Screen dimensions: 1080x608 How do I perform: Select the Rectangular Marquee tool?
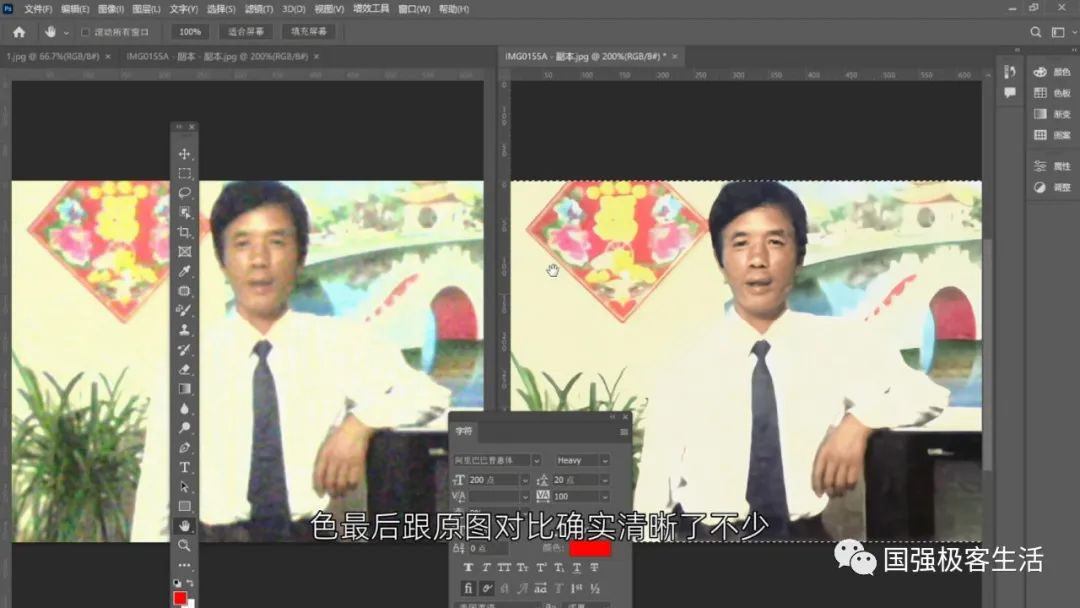pos(184,174)
